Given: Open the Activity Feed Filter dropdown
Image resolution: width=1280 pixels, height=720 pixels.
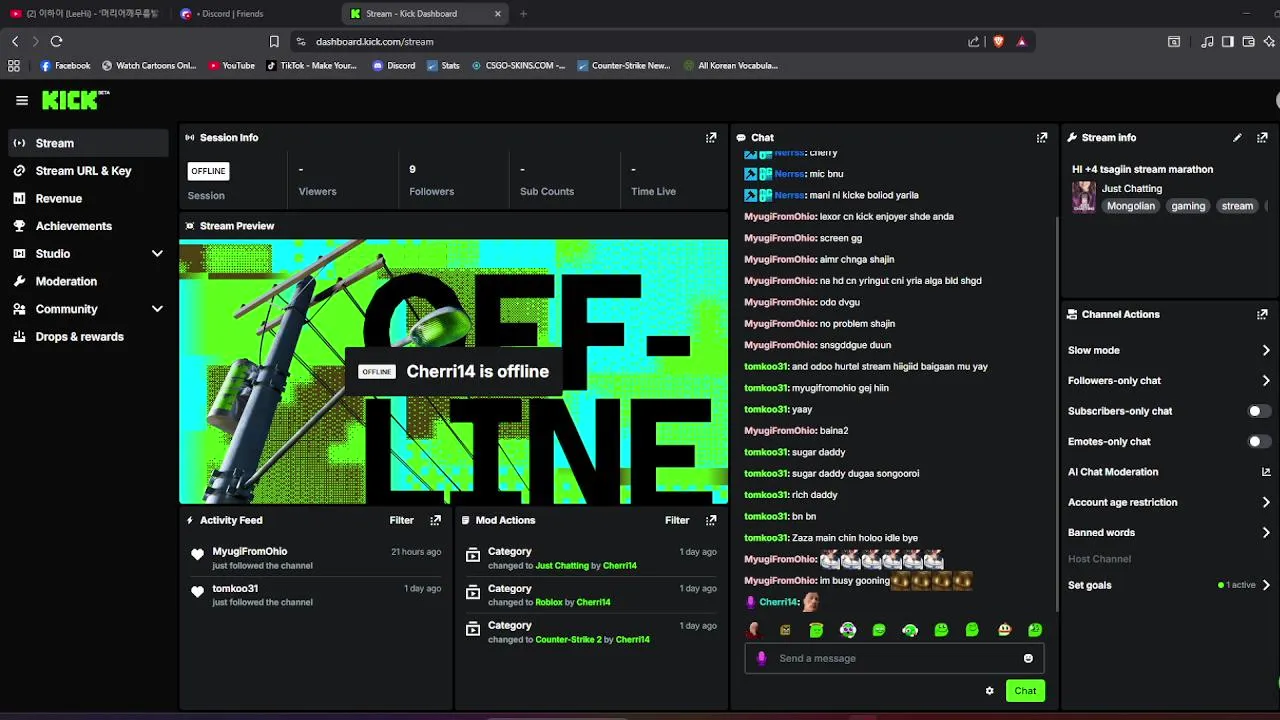Looking at the screenshot, I should pos(401,520).
